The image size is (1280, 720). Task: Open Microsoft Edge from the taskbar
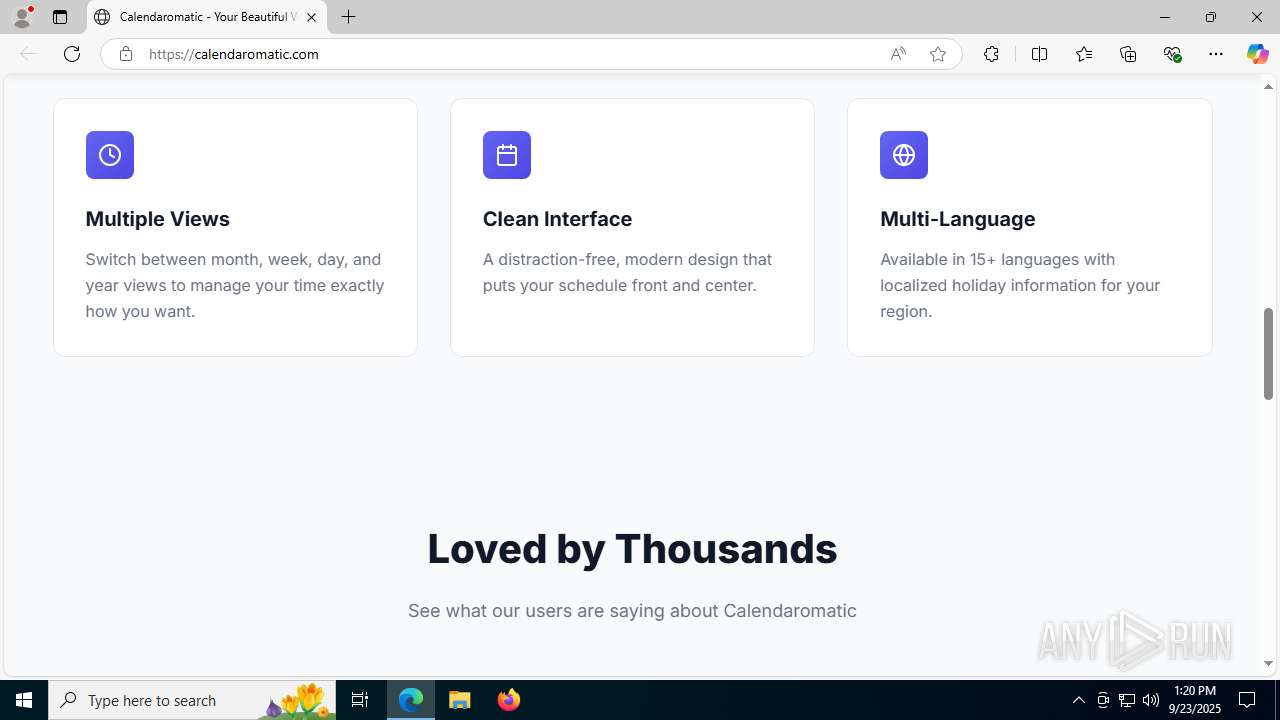click(411, 700)
